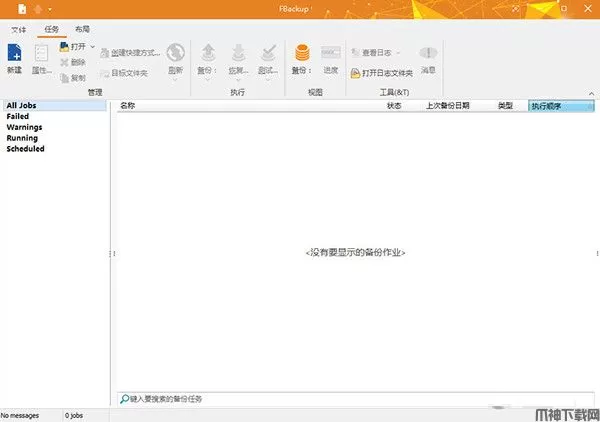Click the 删除 (Delete) button

coord(73,62)
